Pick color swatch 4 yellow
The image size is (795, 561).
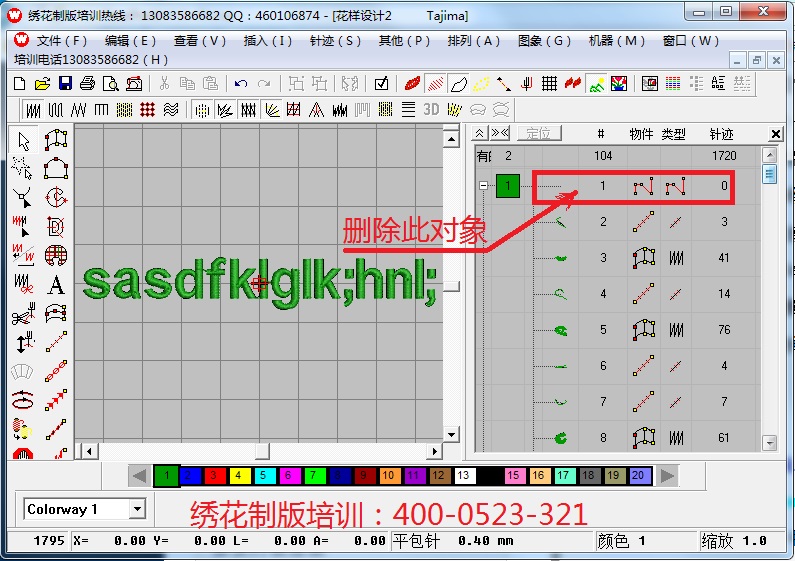click(x=238, y=476)
